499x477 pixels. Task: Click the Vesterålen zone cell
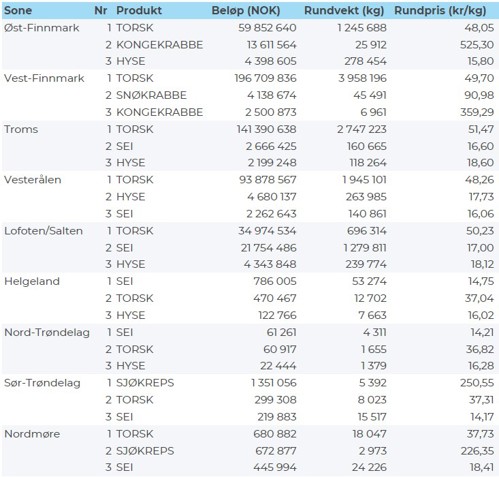(x=33, y=180)
